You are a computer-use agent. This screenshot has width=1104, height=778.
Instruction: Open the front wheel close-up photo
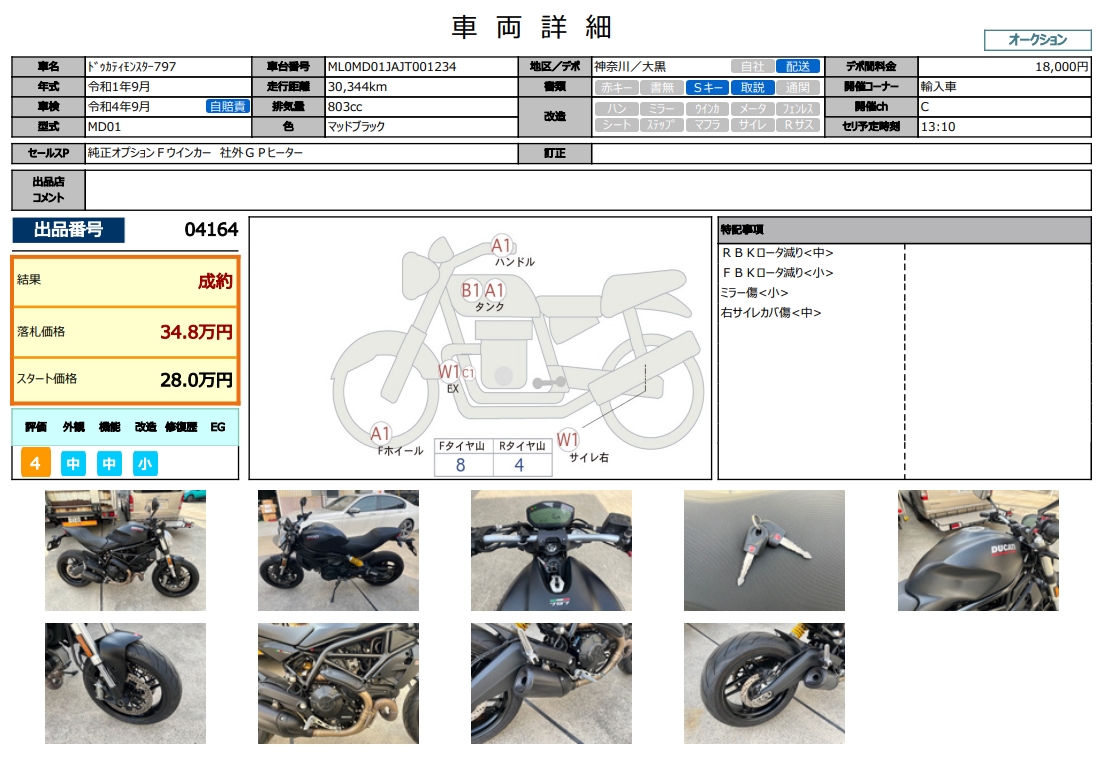(125, 683)
